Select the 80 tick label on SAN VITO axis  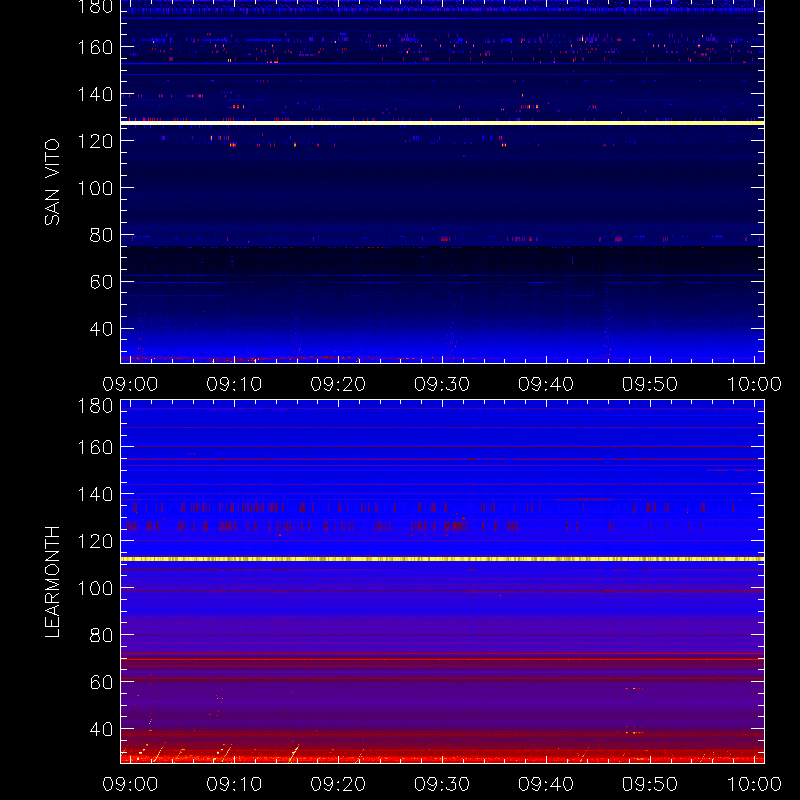101,235
